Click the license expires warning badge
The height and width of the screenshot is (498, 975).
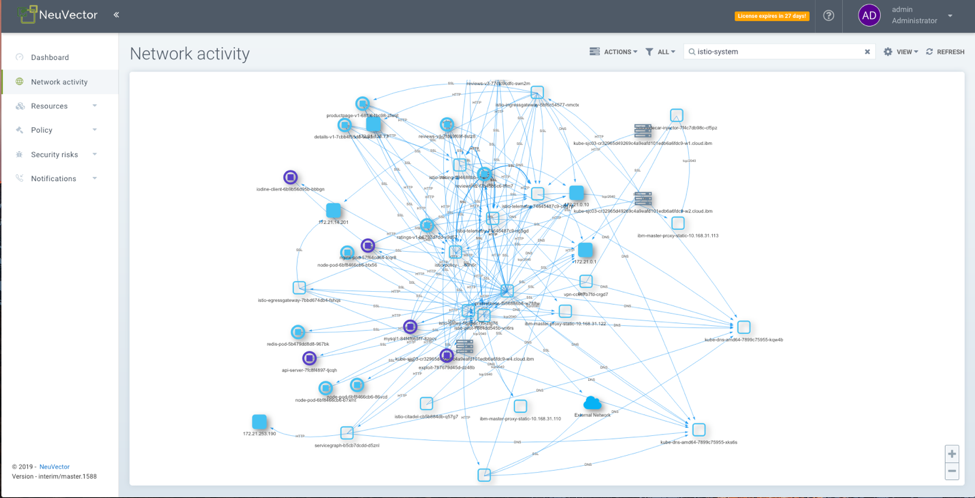(x=771, y=16)
